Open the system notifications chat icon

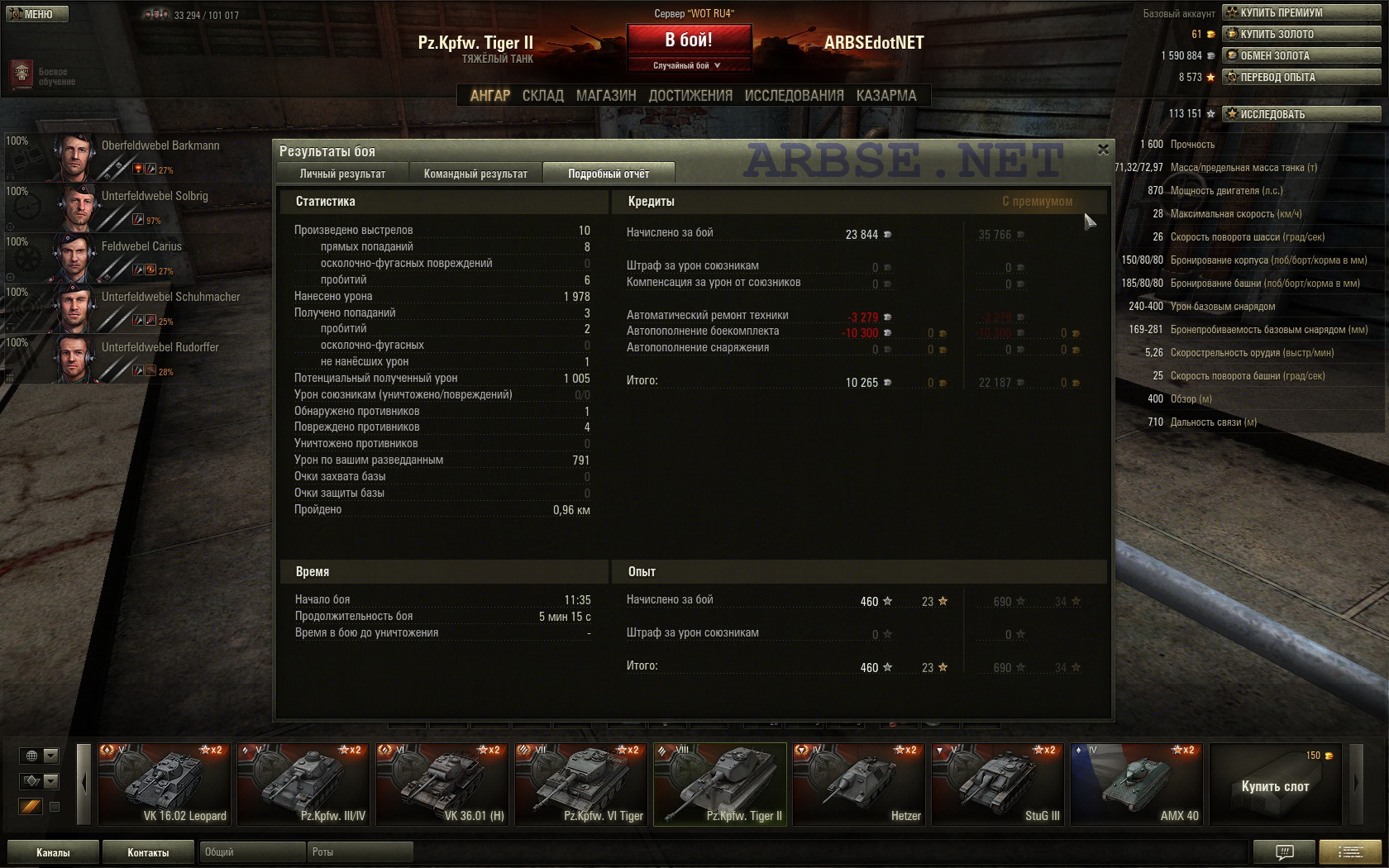pos(1284,851)
